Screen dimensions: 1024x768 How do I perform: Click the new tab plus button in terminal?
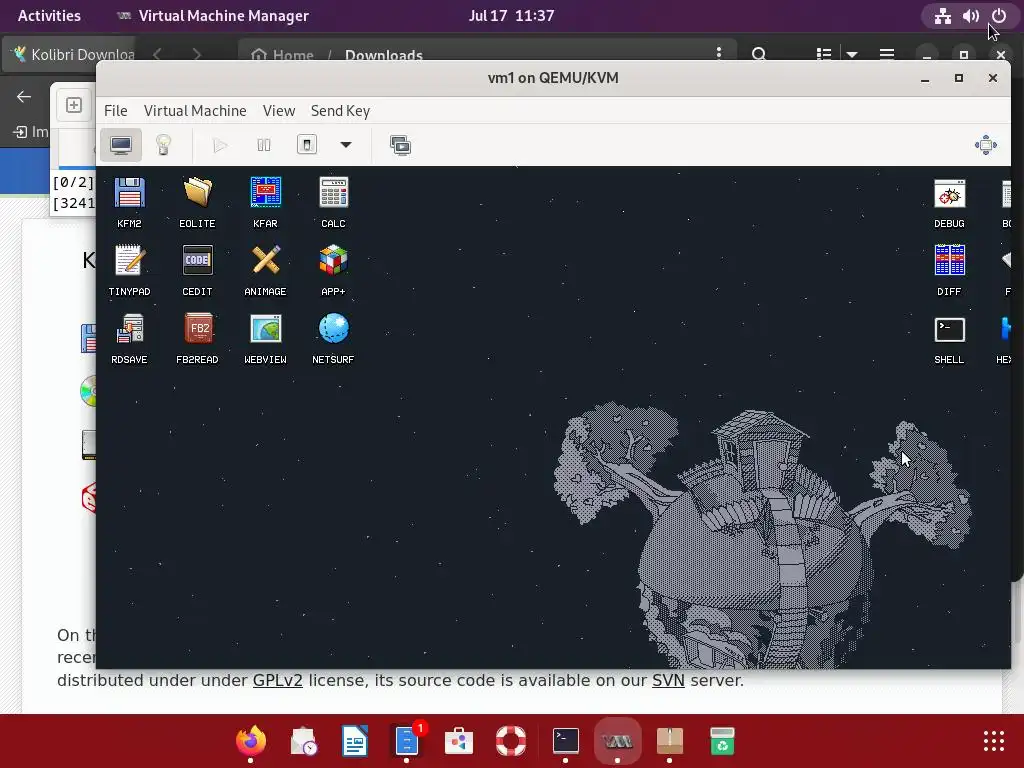pos(74,105)
